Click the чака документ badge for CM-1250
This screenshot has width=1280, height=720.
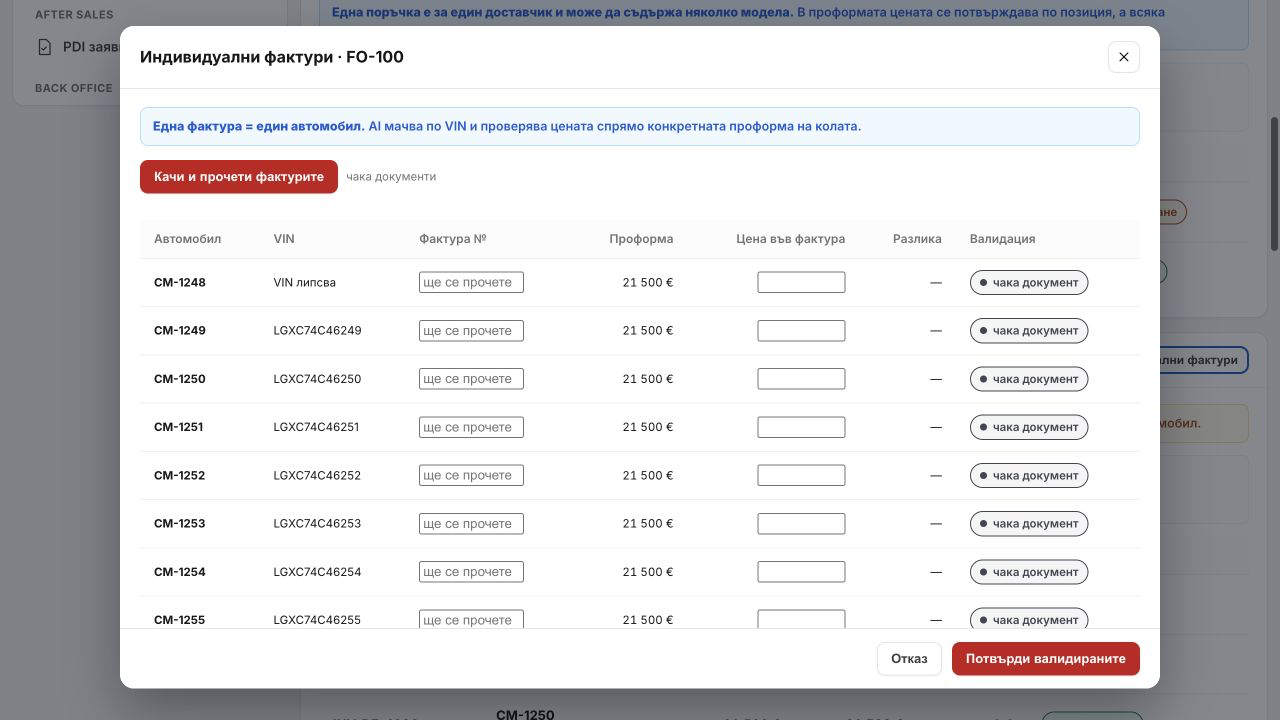coord(1029,379)
